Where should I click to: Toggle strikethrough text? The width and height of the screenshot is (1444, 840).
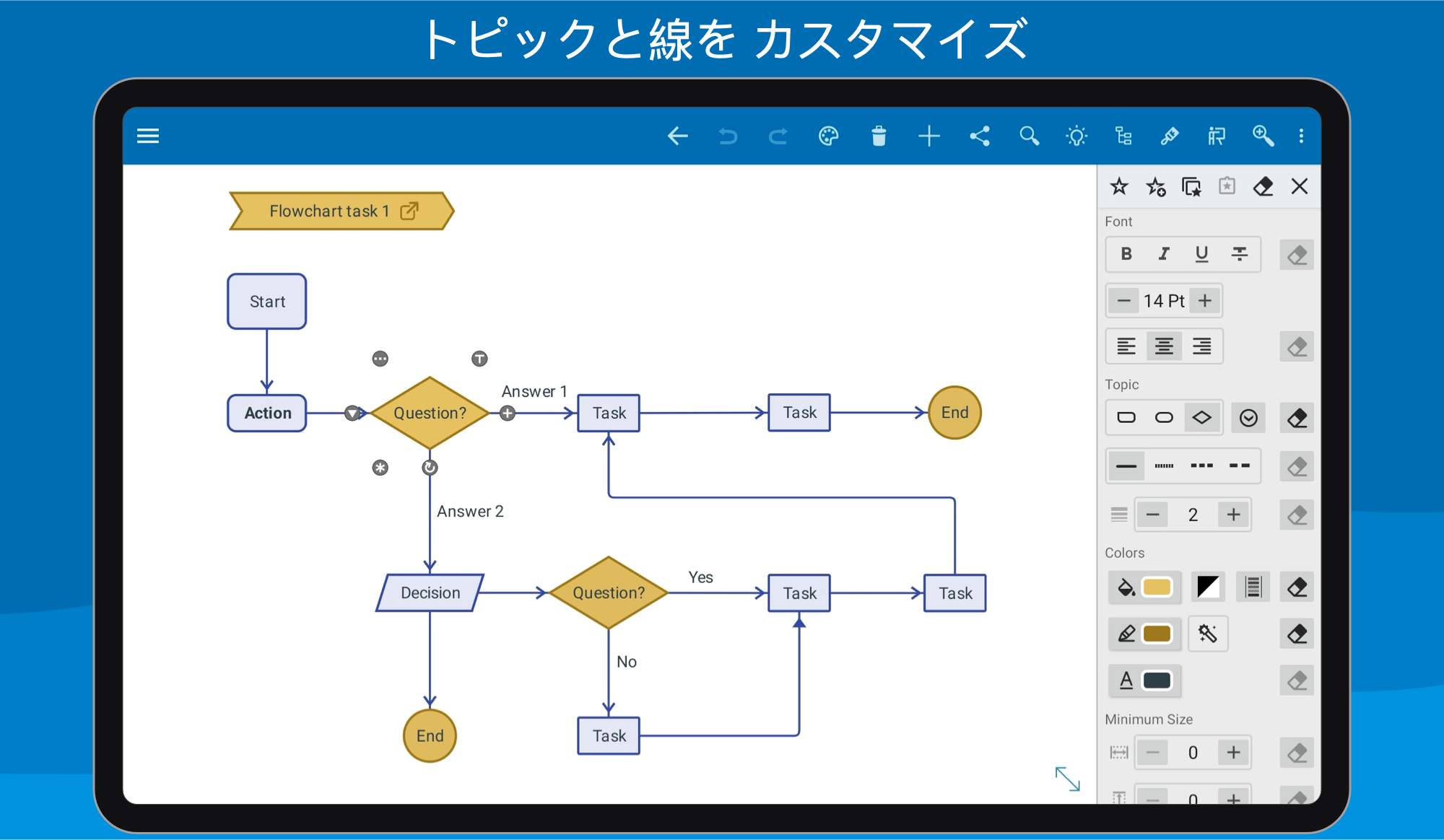[1240, 254]
